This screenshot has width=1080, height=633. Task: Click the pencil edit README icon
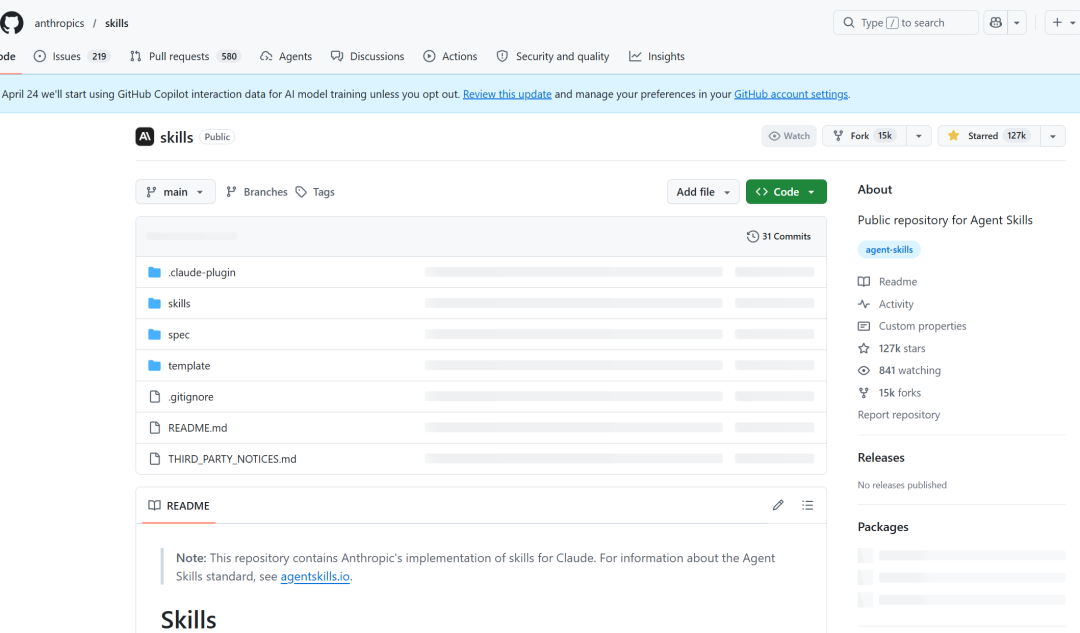click(778, 506)
